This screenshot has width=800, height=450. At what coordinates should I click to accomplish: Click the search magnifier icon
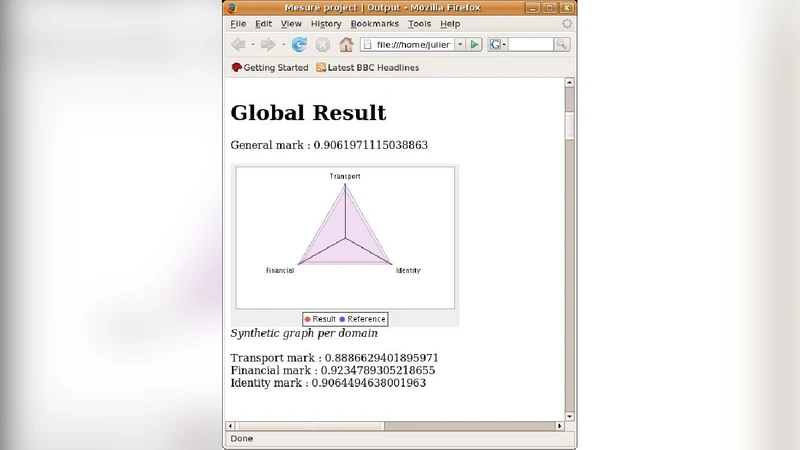click(561, 45)
